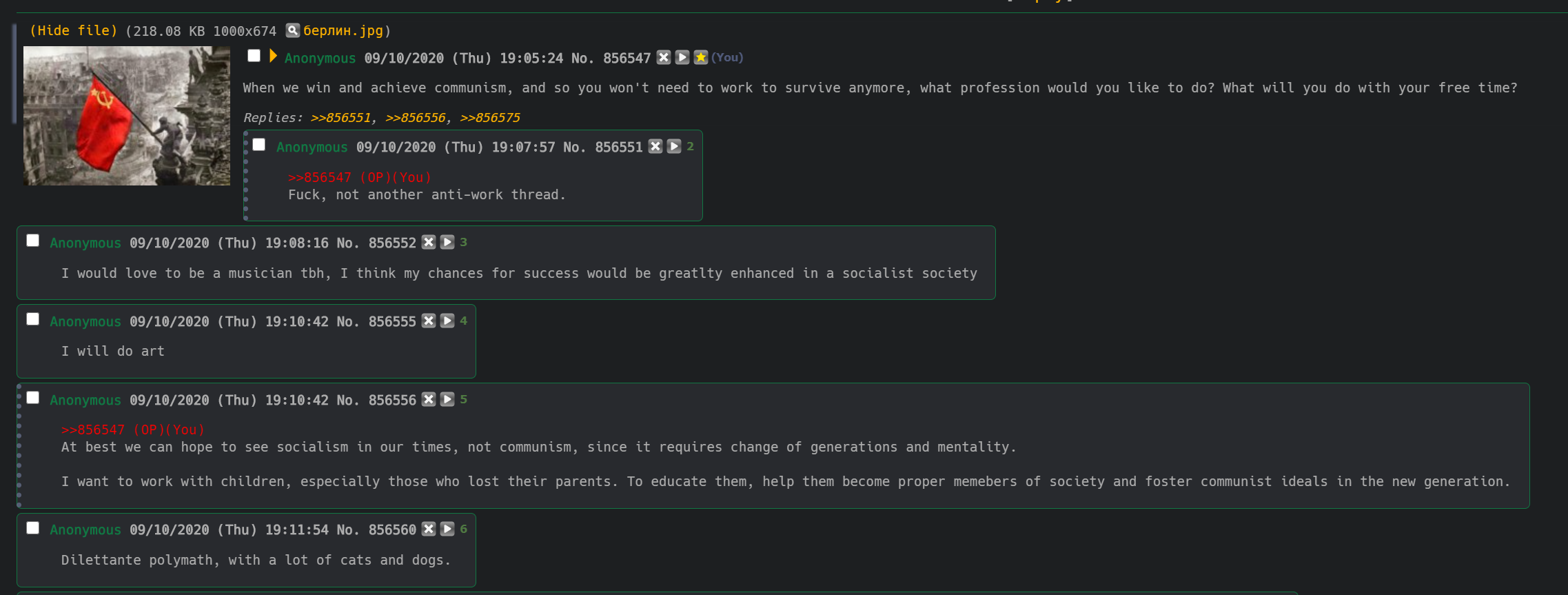This screenshot has width=1568, height=595.
Task: Open the берлин.jpg filename link
Action: coord(343,30)
